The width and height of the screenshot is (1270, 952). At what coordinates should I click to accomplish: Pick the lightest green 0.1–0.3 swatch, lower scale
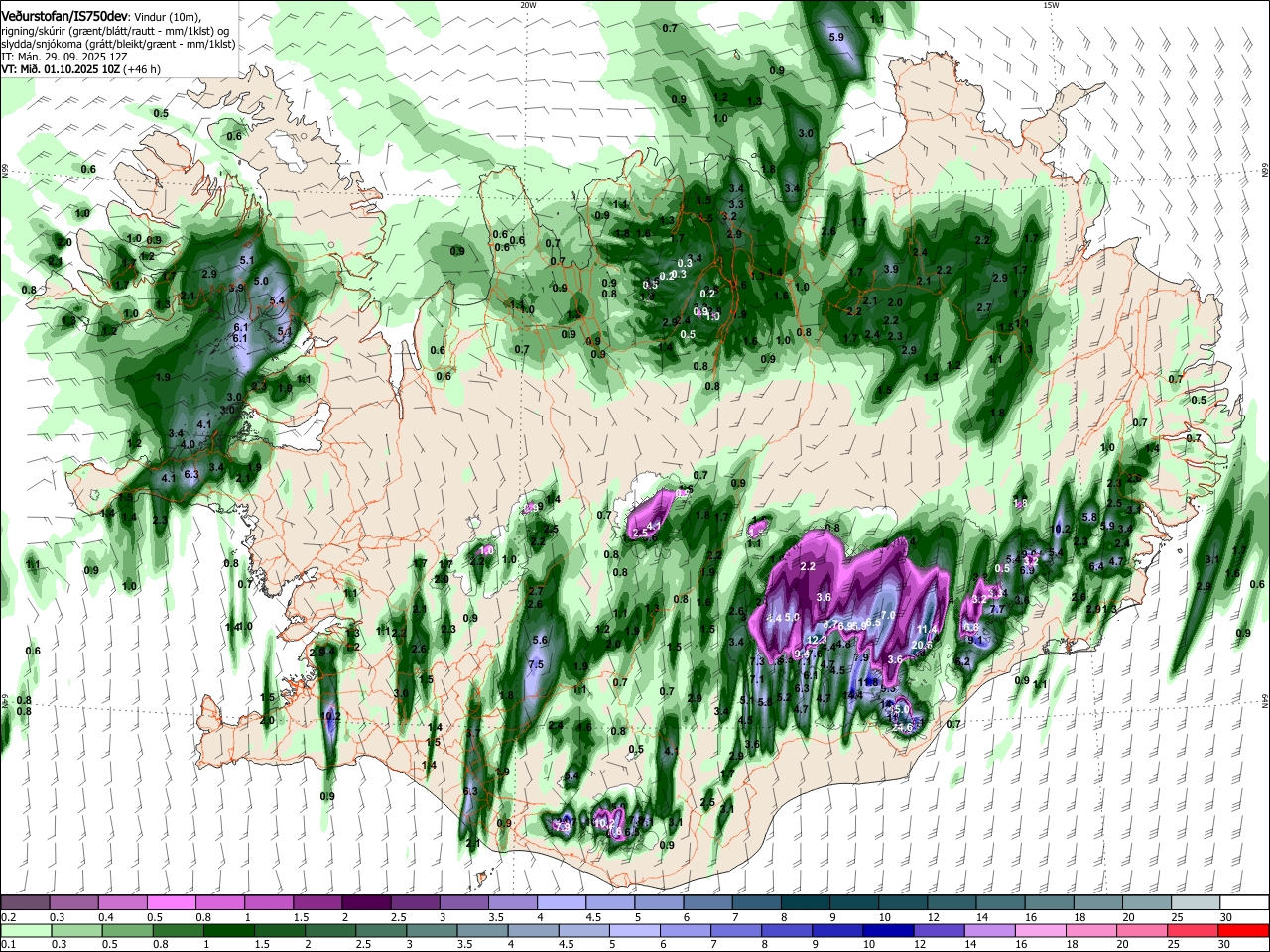click(x=26, y=932)
